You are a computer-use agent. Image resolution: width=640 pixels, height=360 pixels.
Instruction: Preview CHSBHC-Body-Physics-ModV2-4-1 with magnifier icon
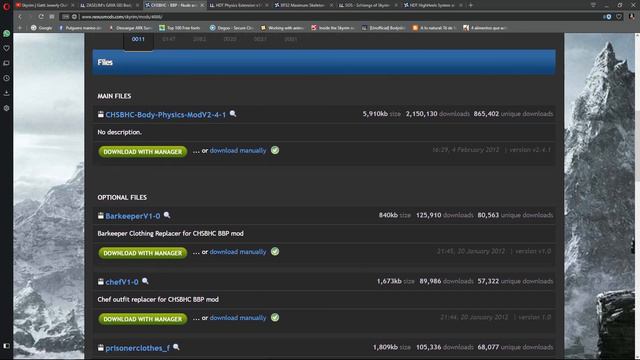233,114
